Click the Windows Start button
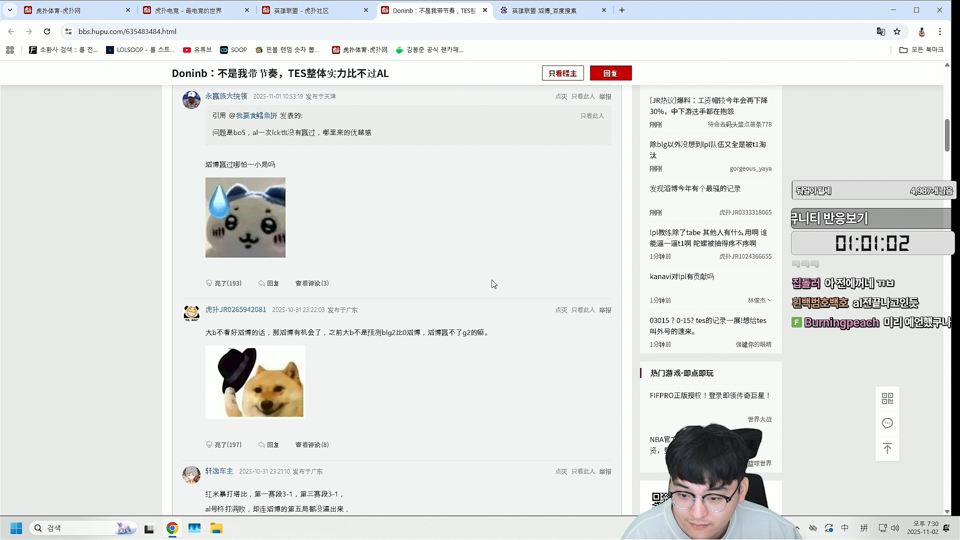The height and width of the screenshot is (540, 960). tap(16, 528)
